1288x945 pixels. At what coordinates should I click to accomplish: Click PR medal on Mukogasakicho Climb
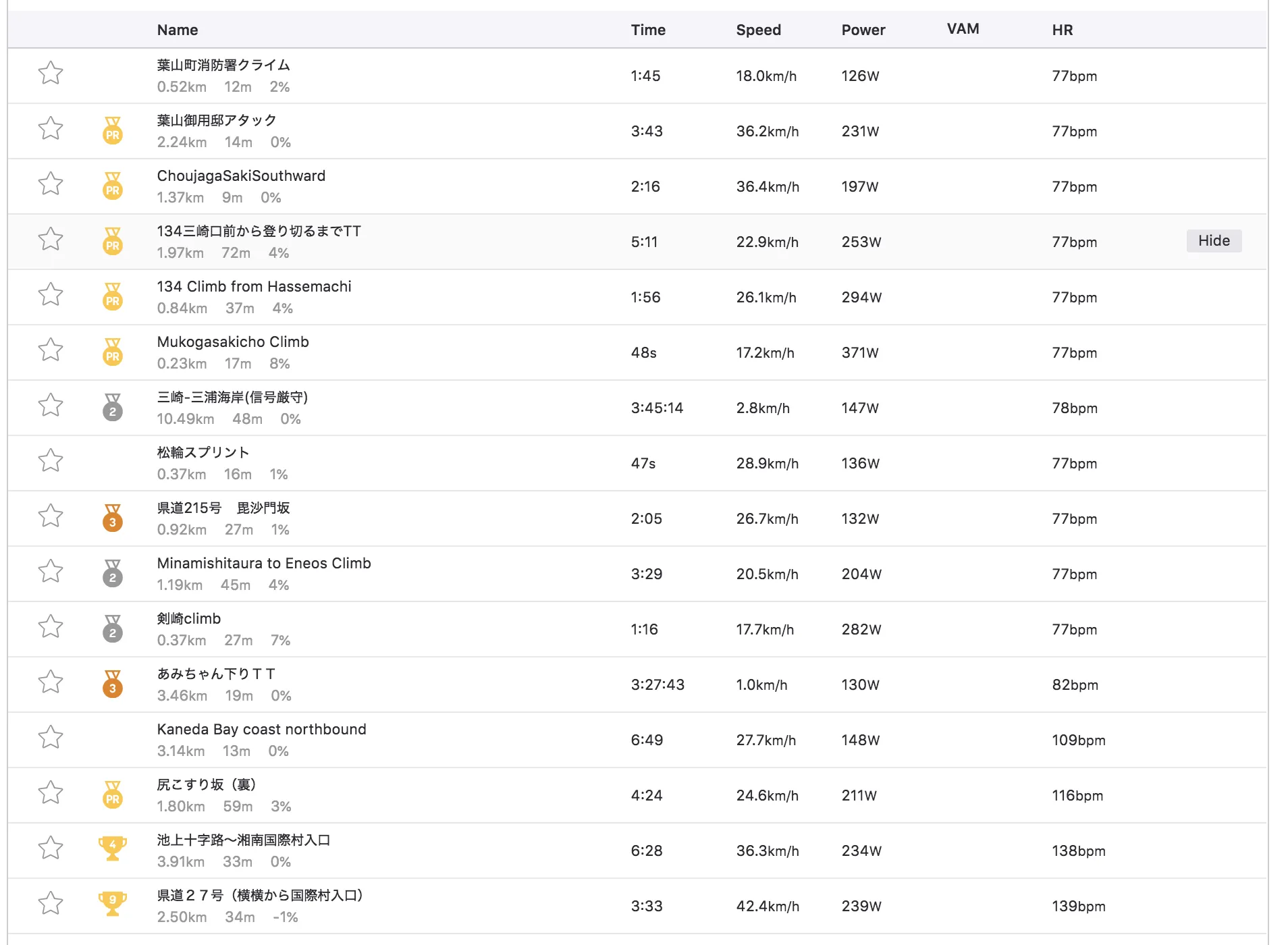pyautogui.click(x=113, y=352)
